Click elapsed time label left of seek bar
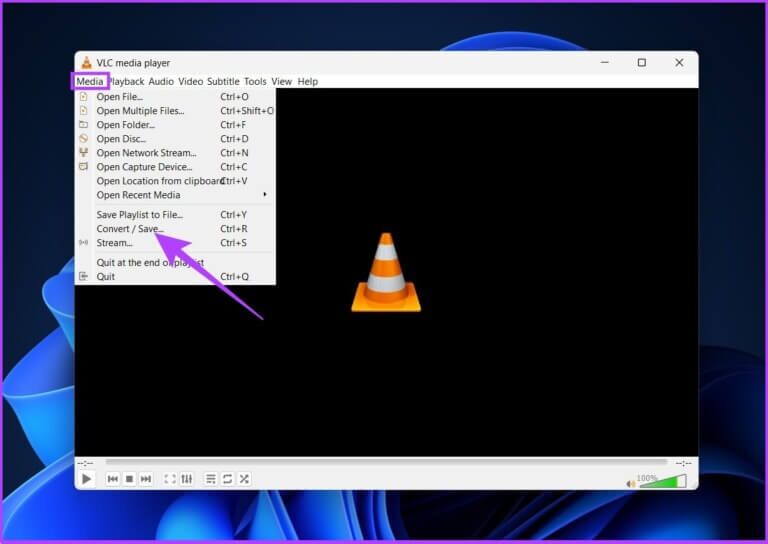The image size is (768, 544). [x=86, y=463]
